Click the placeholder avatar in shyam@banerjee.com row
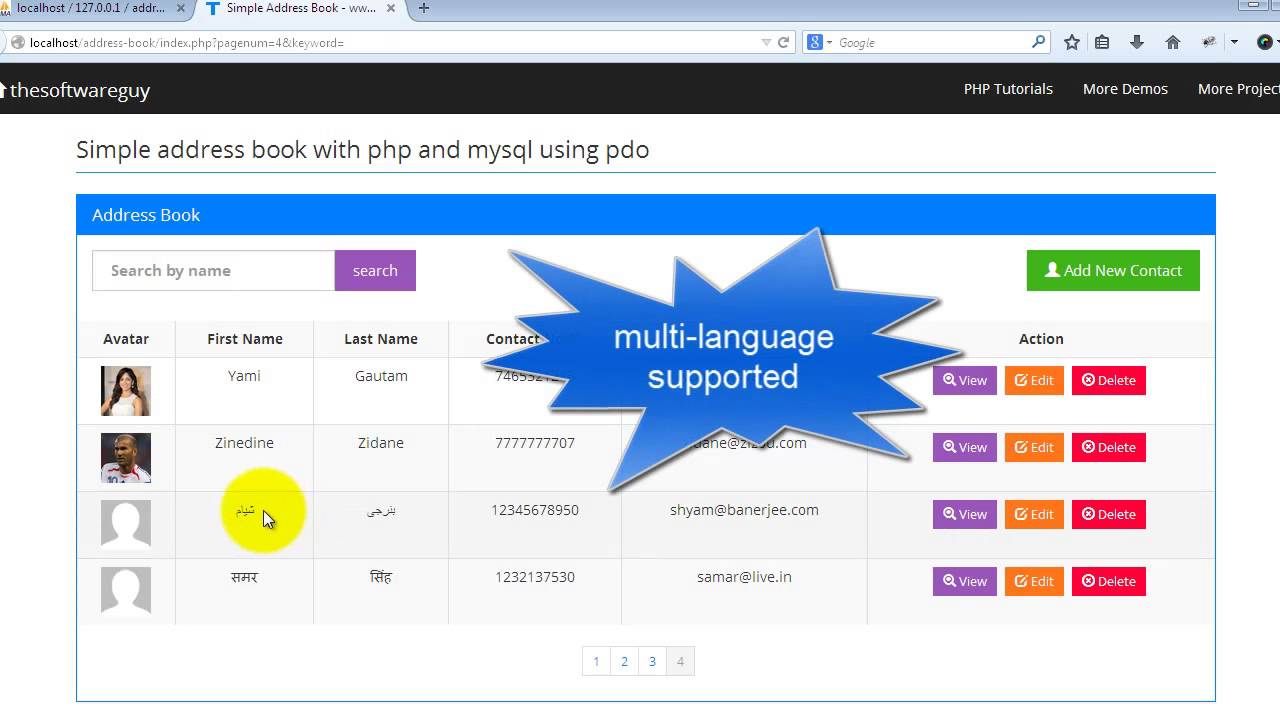The width and height of the screenshot is (1280, 720). pyautogui.click(x=126, y=524)
